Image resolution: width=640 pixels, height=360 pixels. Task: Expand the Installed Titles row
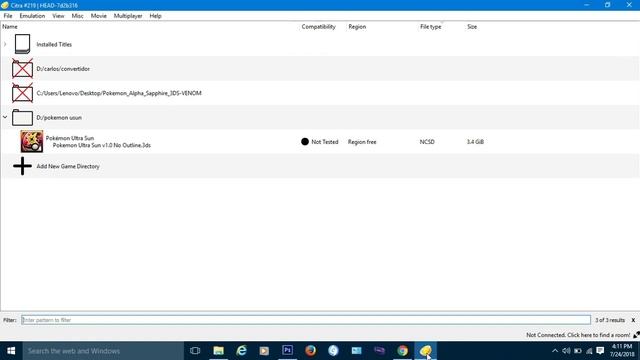pyautogui.click(x=5, y=44)
